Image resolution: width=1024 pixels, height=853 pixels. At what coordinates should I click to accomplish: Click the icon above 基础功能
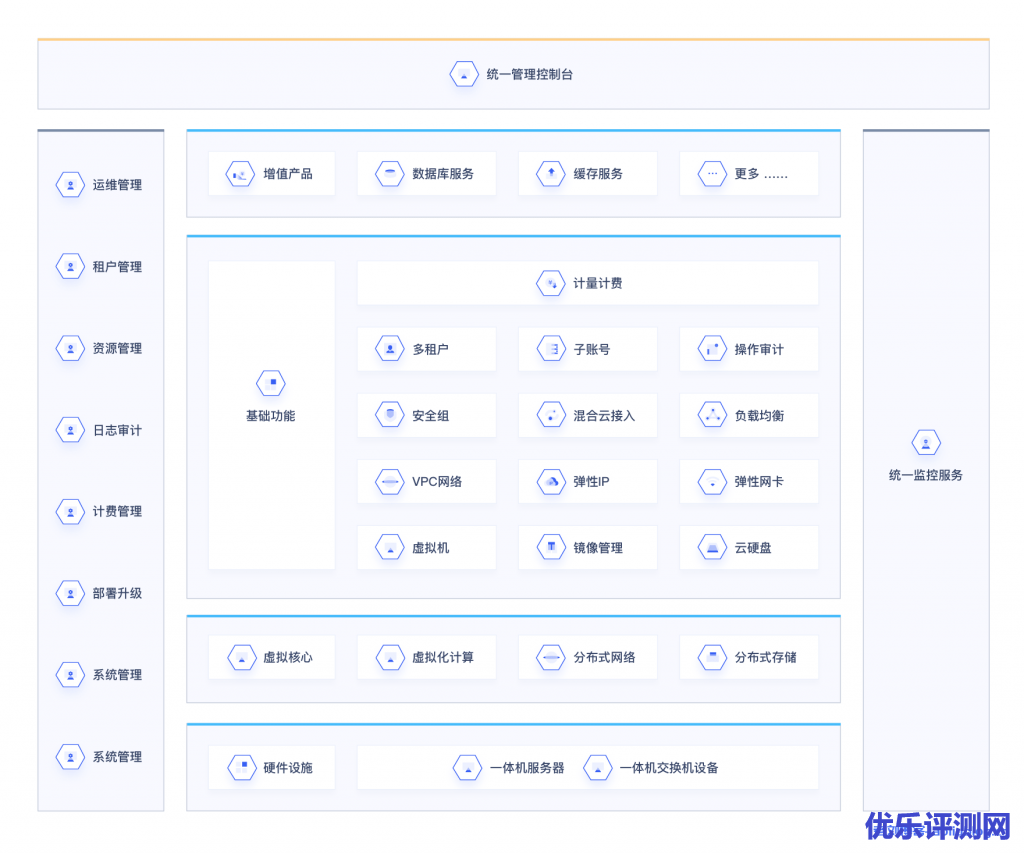pyautogui.click(x=271, y=383)
